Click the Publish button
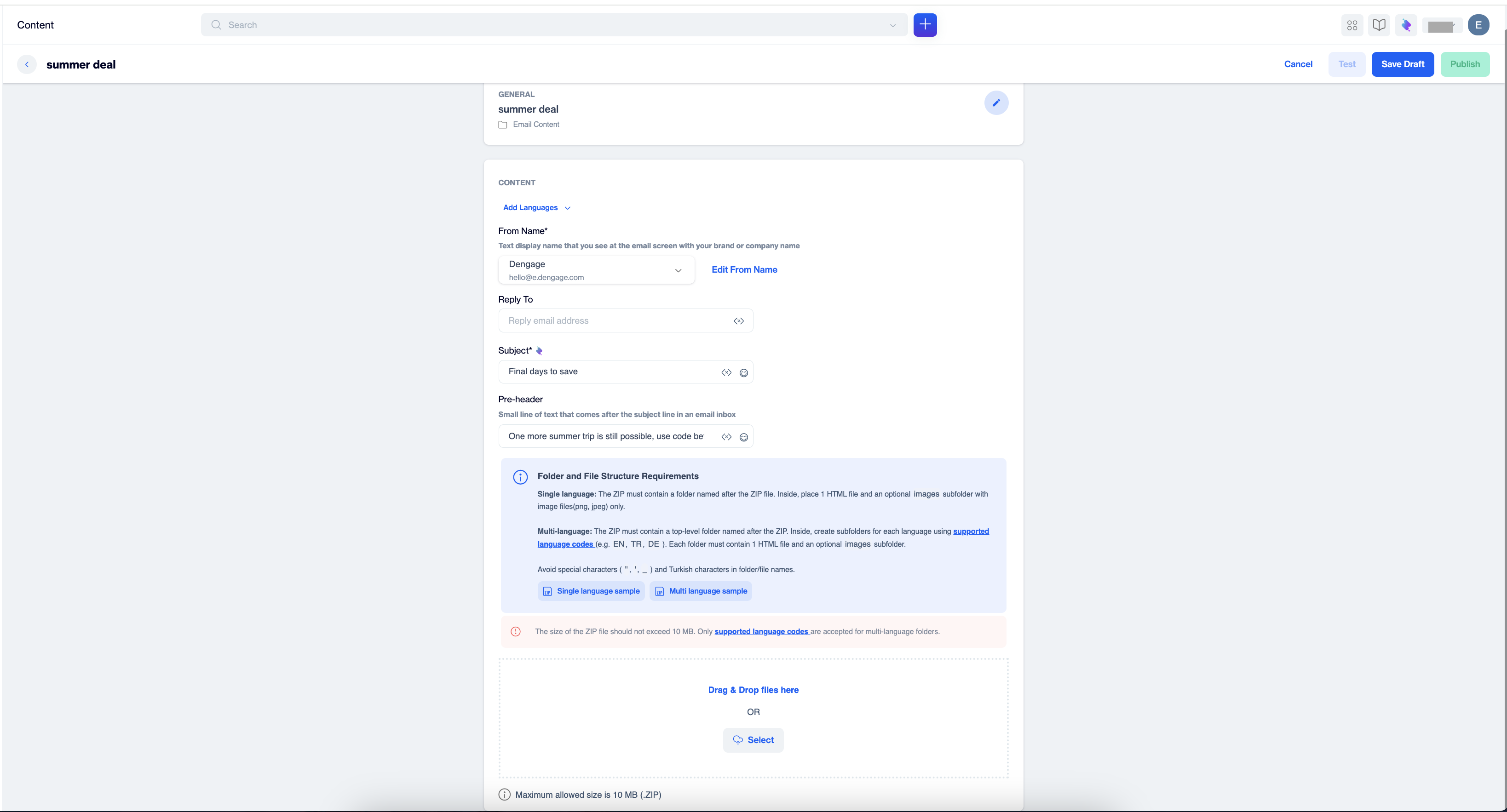 coord(1465,64)
